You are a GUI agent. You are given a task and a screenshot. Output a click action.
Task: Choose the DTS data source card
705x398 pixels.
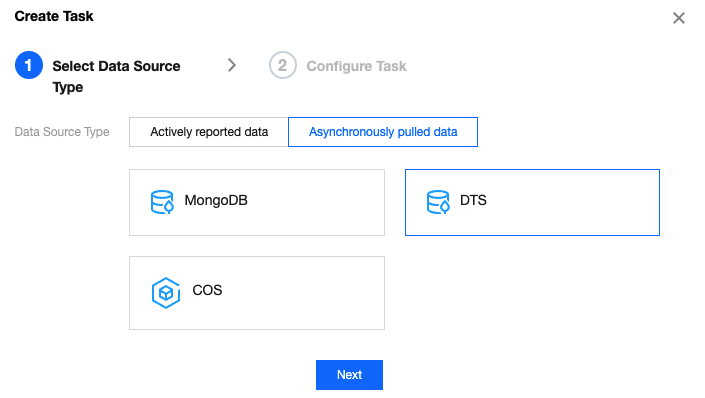coord(532,202)
